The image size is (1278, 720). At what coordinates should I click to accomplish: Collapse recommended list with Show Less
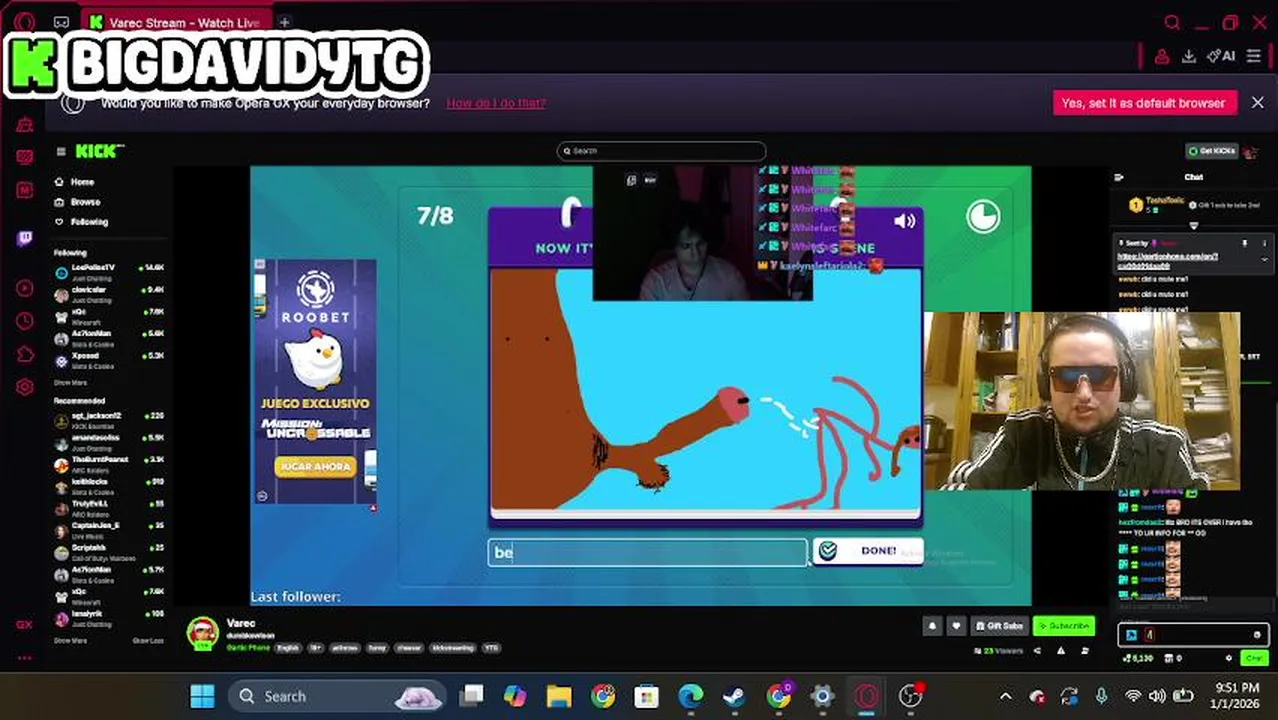[x=148, y=640]
